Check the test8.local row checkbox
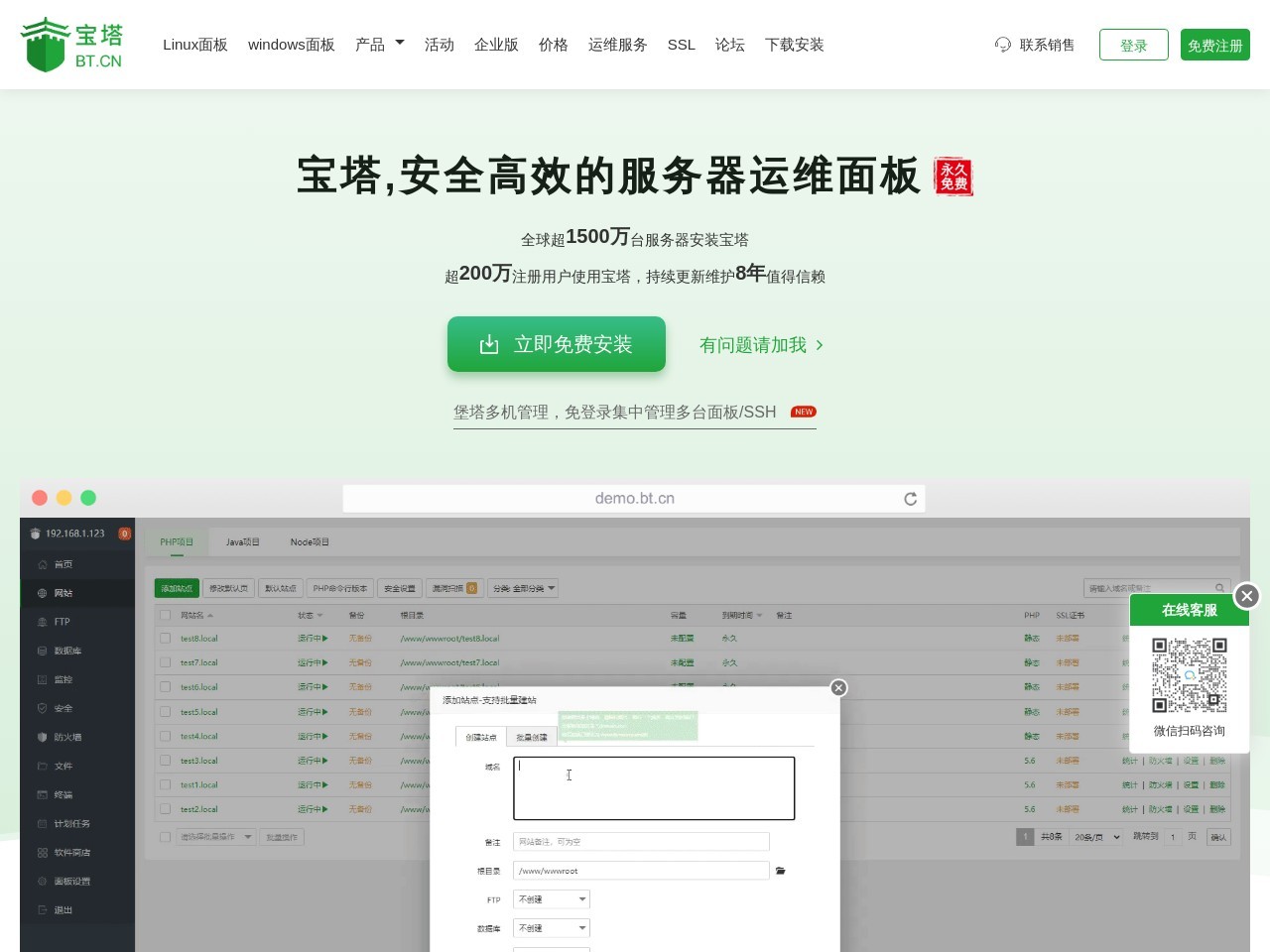Screen dimensions: 1270x952 (166, 639)
